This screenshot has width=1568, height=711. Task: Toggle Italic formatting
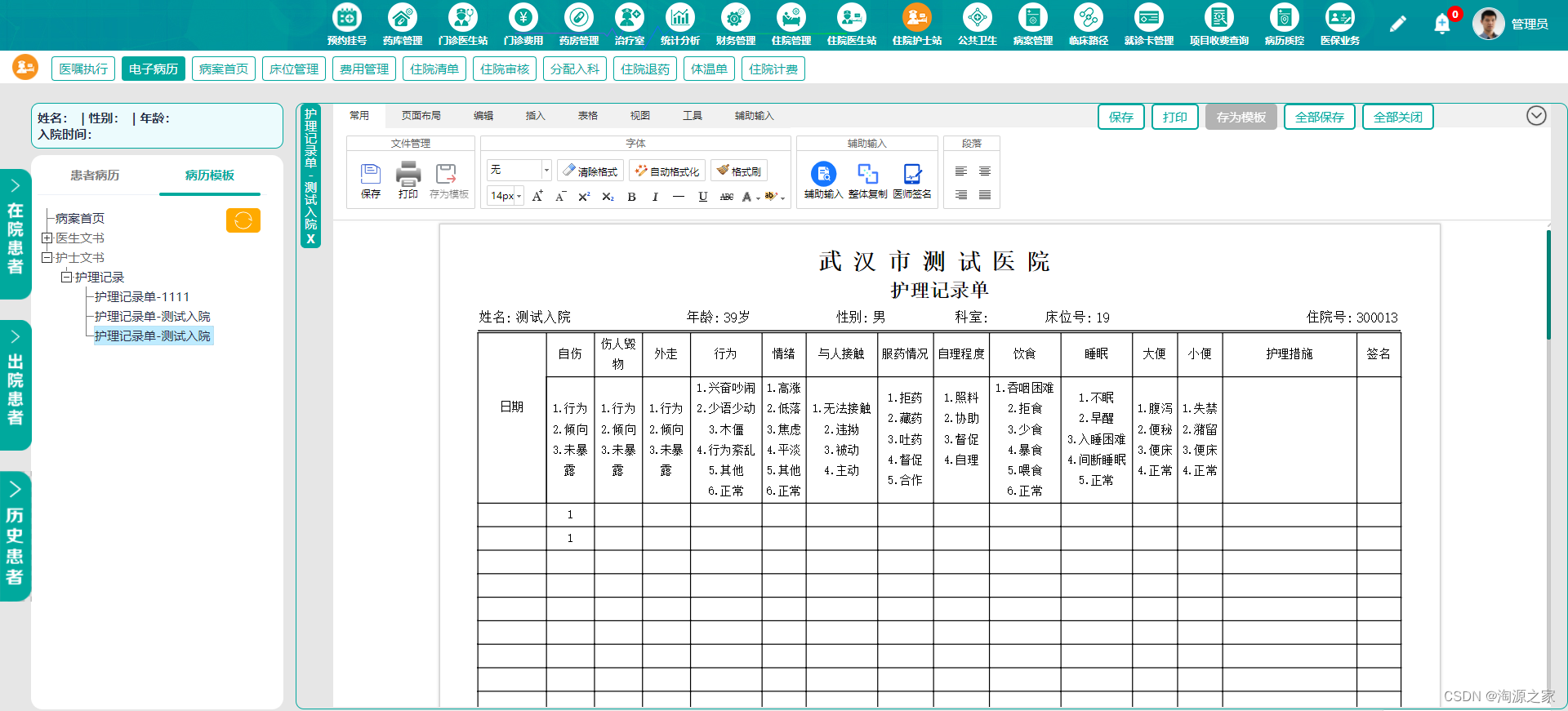pos(655,197)
